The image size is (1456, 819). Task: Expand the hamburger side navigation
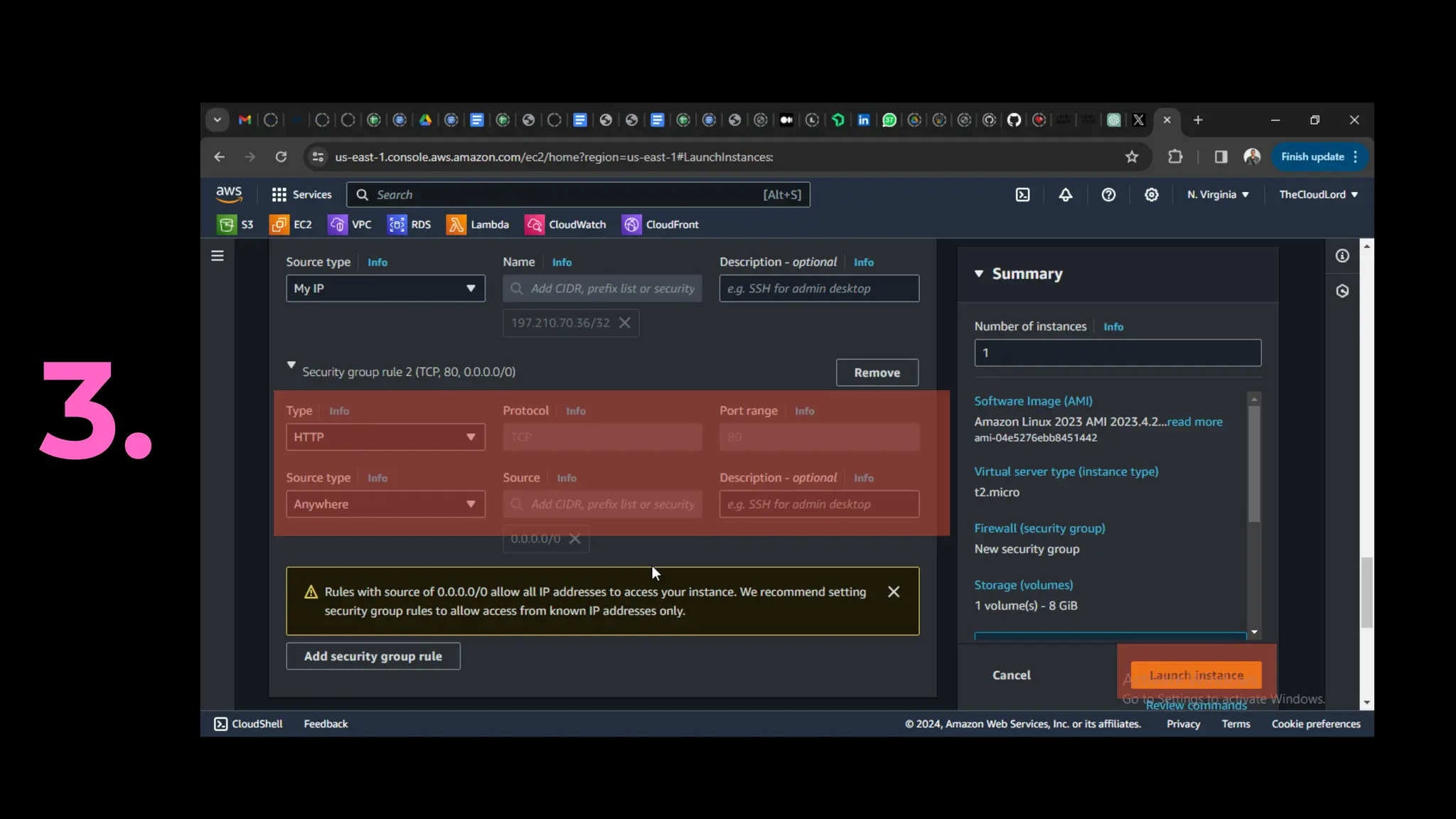tap(218, 256)
